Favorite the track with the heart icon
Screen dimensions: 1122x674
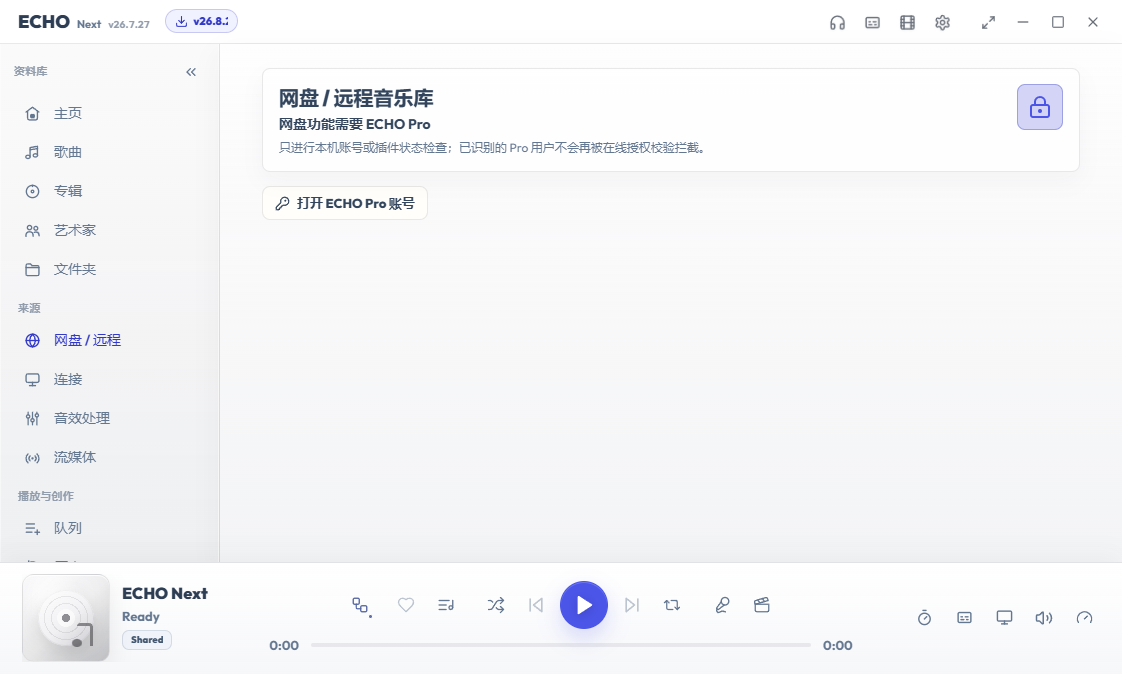[x=406, y=605]
